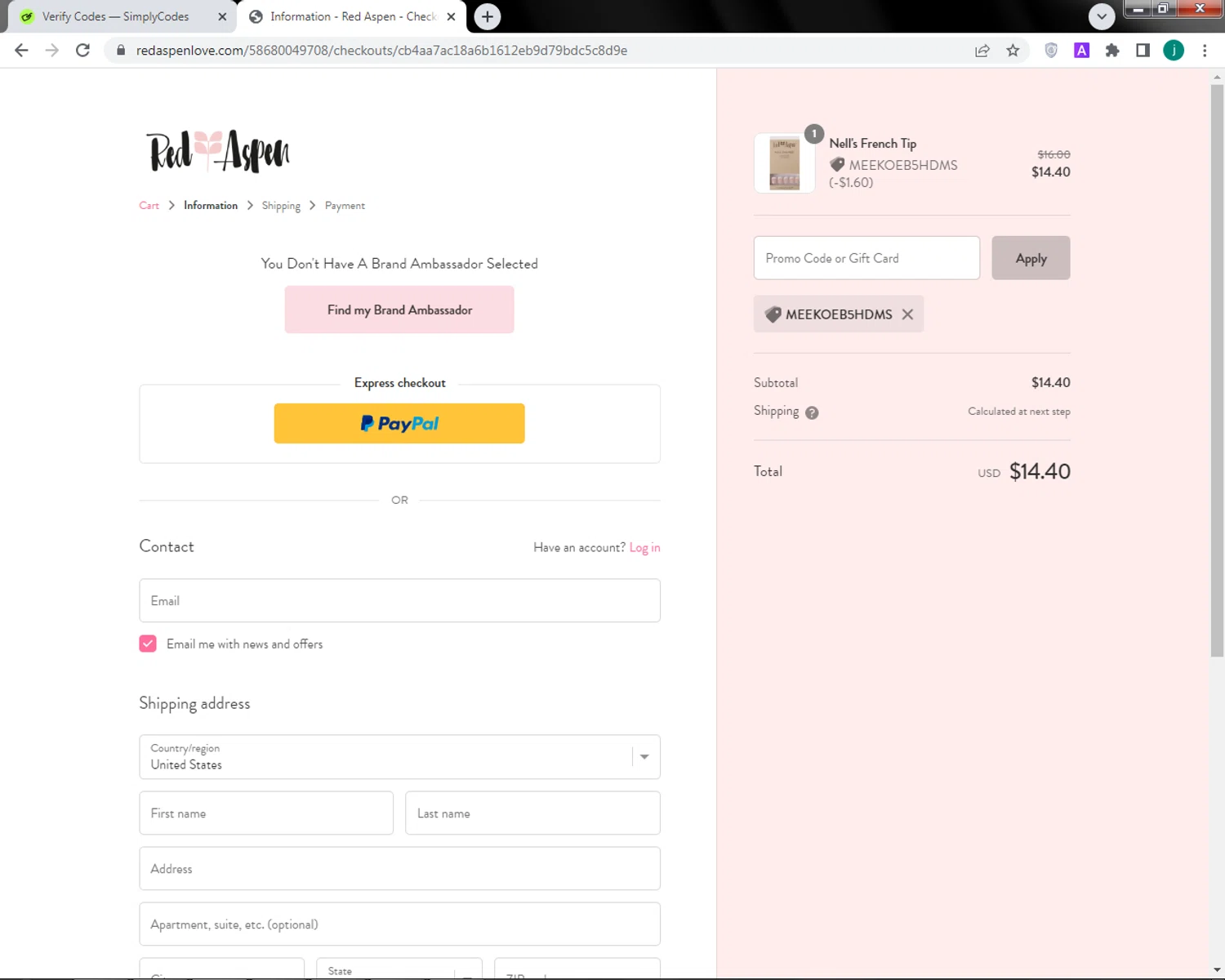Image resolution: width=1225 pixels, height=980 pixels.
Task: Open the browser extensions puzzle icon
Action: 1111,51
